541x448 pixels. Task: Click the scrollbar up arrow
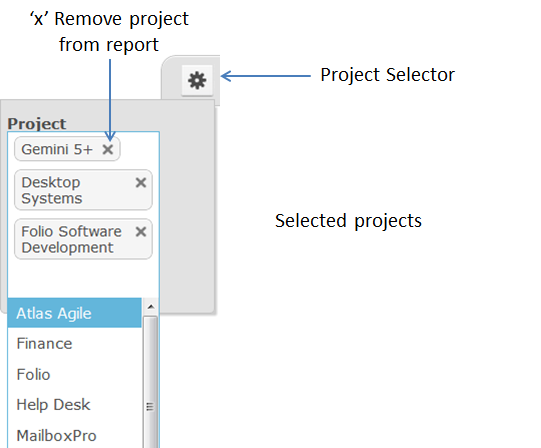pos(151,306)
